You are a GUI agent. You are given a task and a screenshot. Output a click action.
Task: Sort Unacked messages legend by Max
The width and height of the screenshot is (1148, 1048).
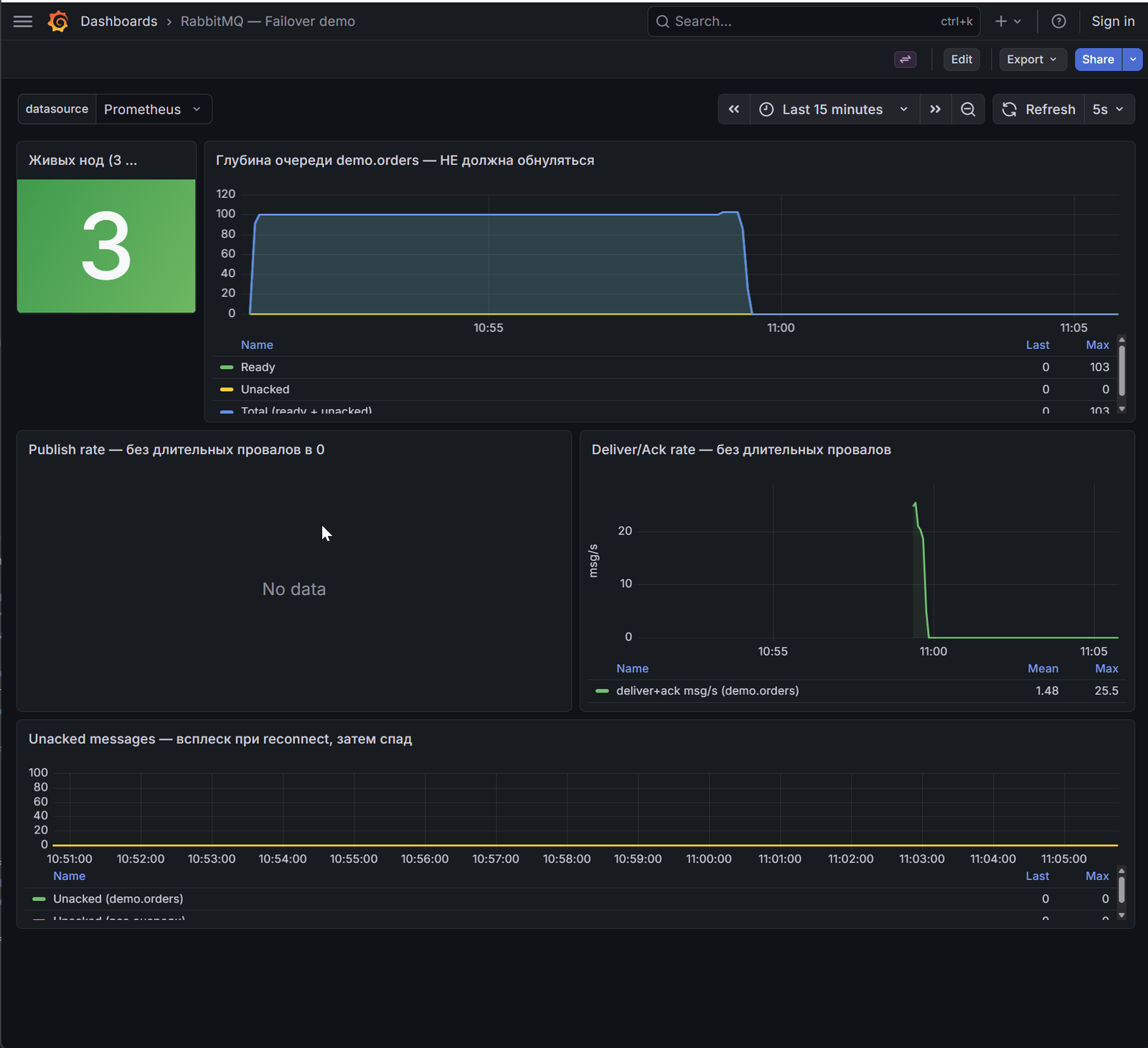pos(1097,876)
